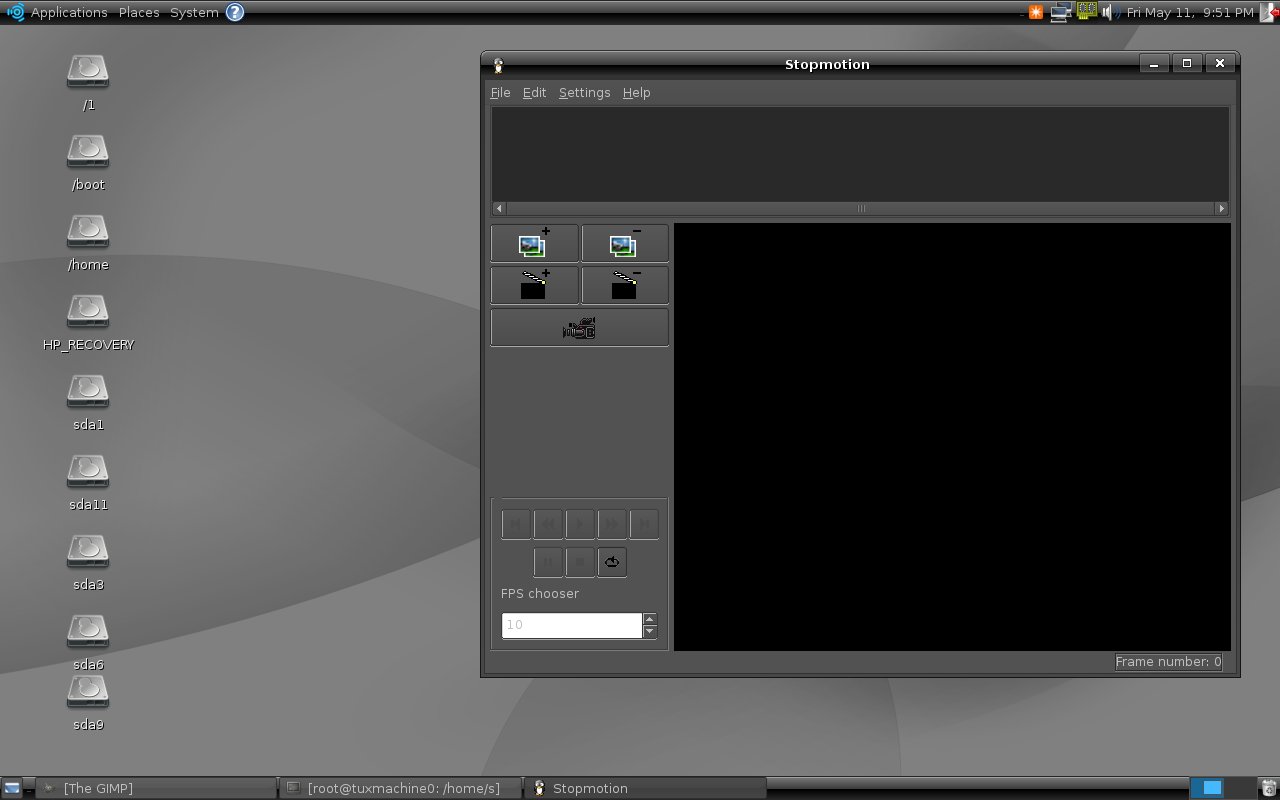Viewport: 1280px width, 800px height.
Task: Click the pause playback button
Action: pos(548,562)
